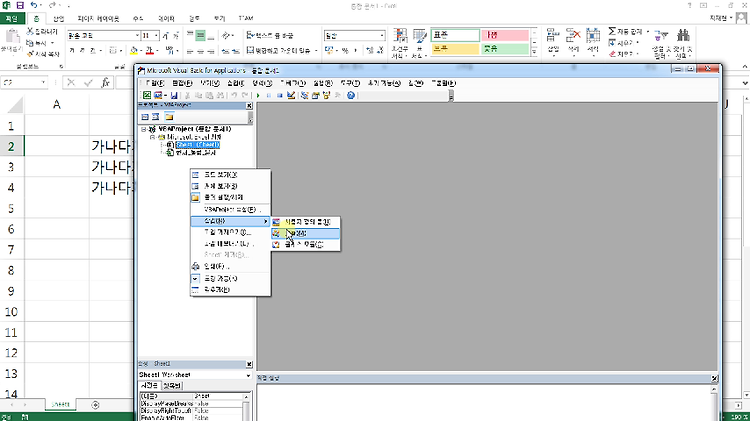The image size is (750, 421).
Task: Open Excel font size dropdown
Action: coord(156,35)
